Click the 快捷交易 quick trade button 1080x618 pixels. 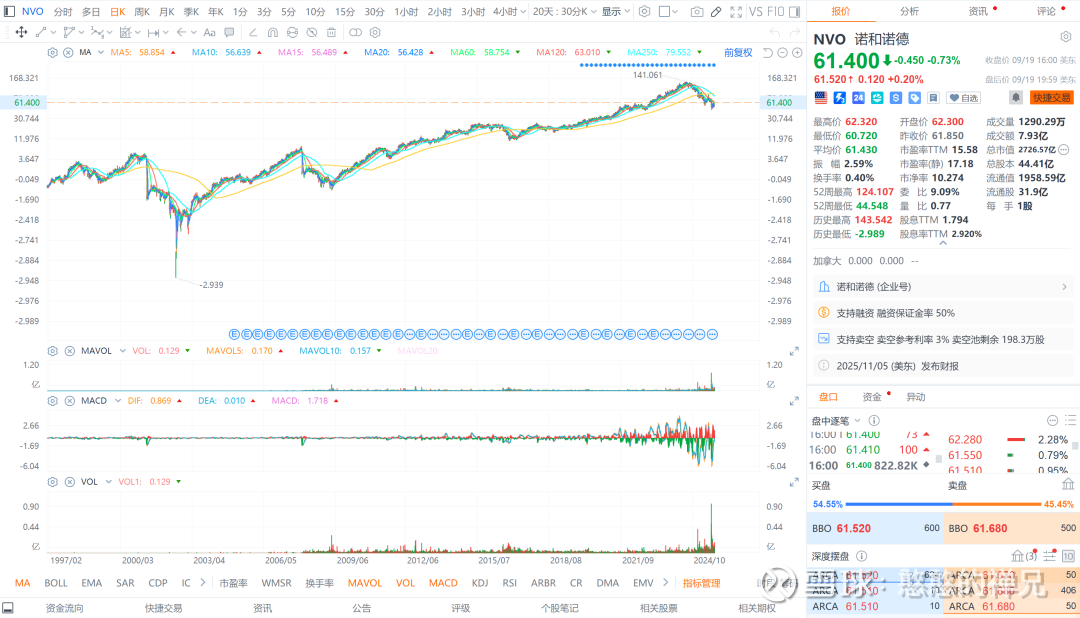(x=1051, y=98)
